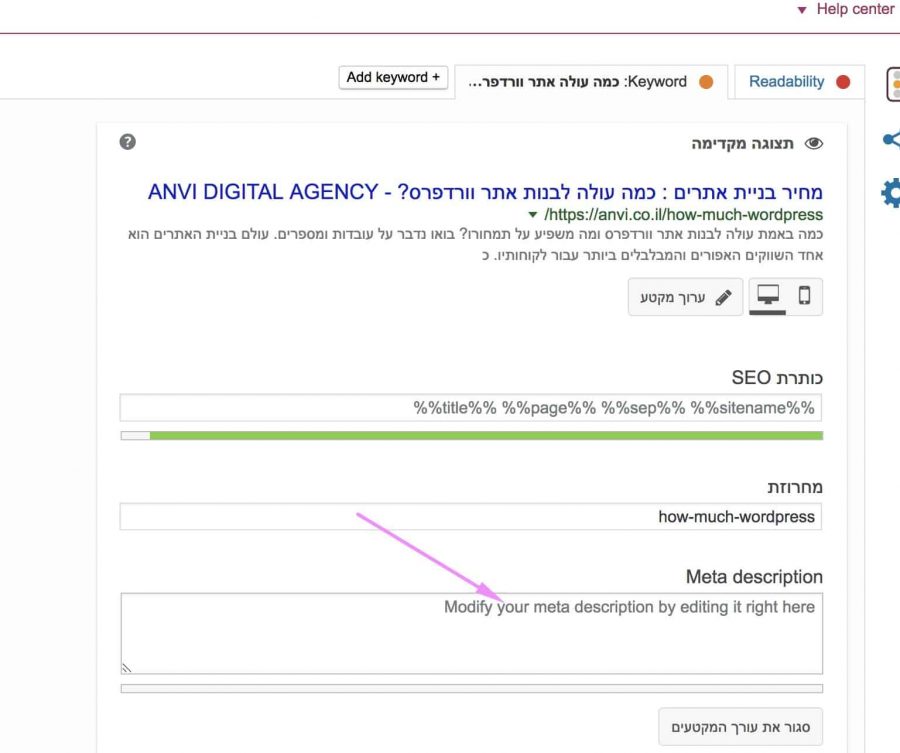
Task: Click into the SEO title input field
Action: (x=471, y=408)
